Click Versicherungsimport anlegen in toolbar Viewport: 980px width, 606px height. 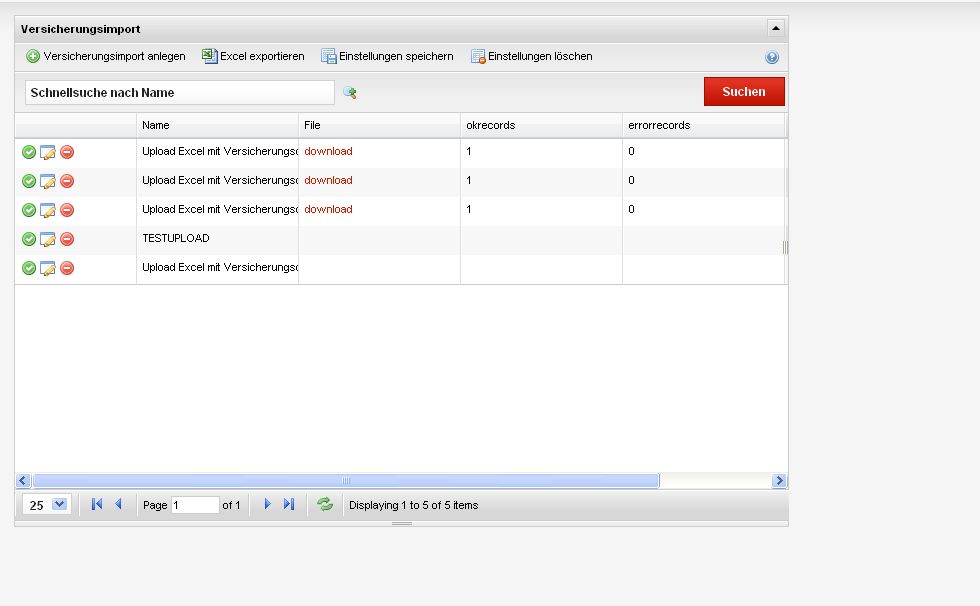[106, 57]
